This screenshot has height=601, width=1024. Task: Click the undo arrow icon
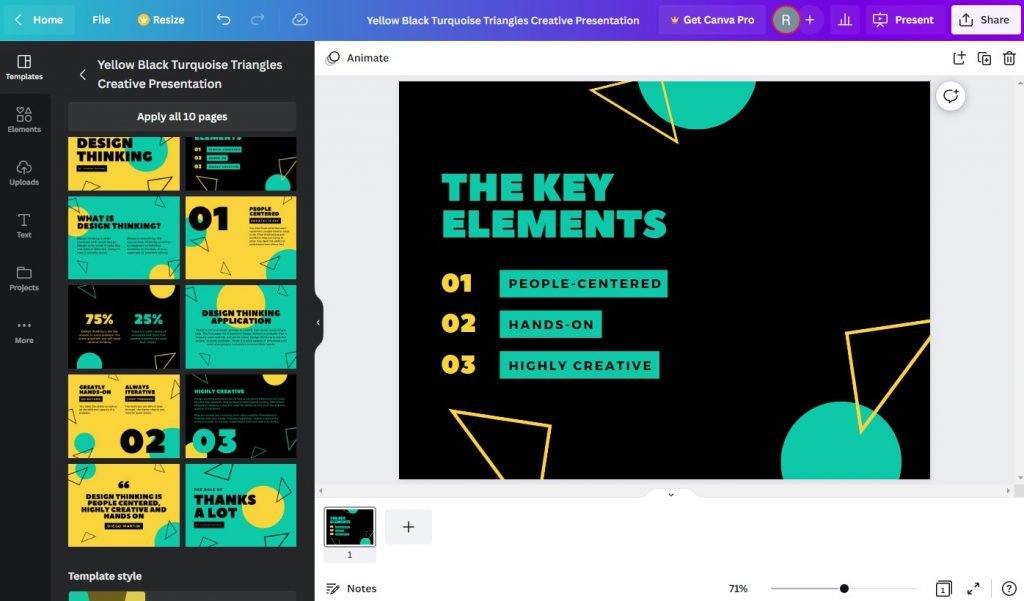click(x=223, y=20)
